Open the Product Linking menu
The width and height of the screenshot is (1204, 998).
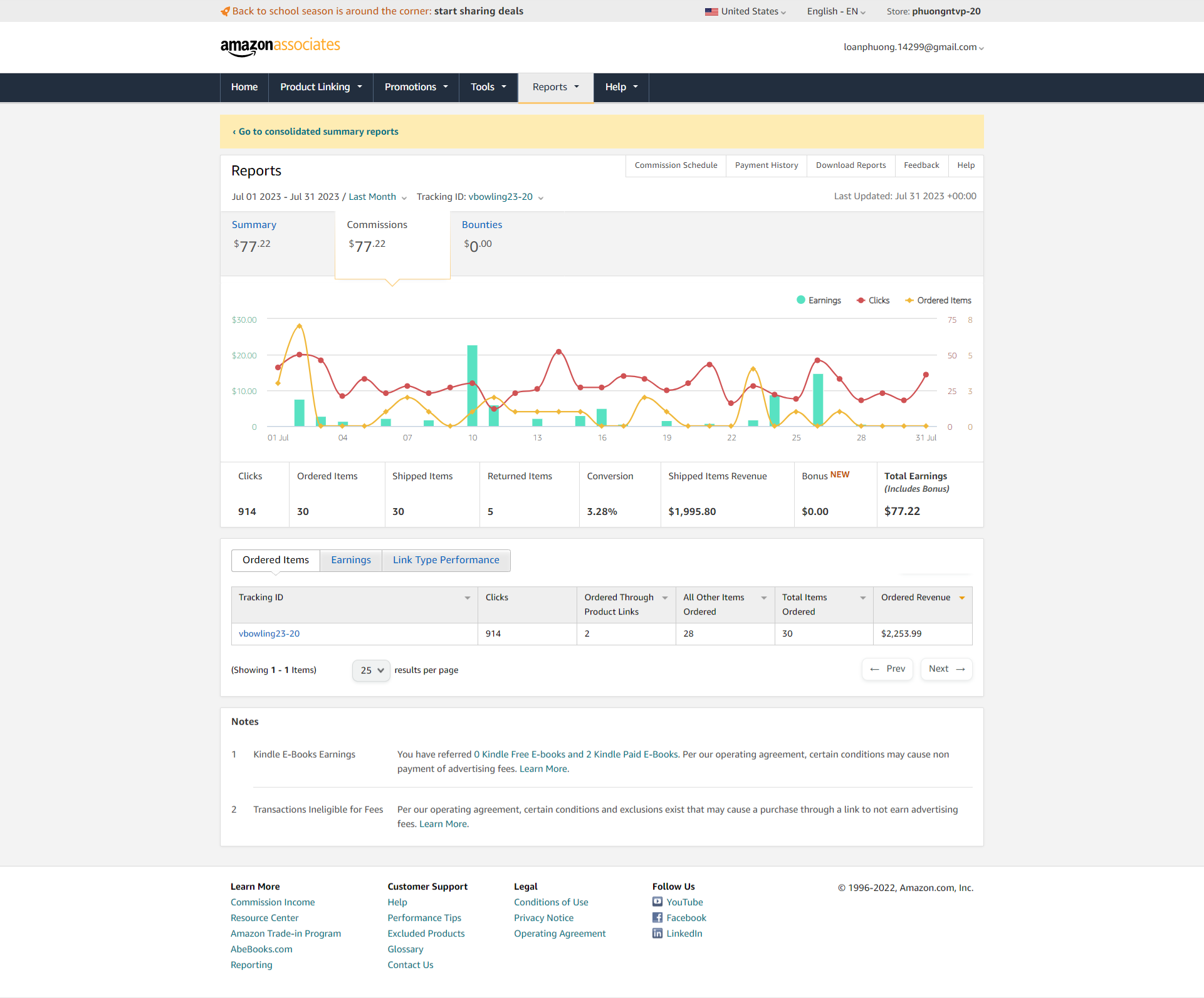(321, 87)
